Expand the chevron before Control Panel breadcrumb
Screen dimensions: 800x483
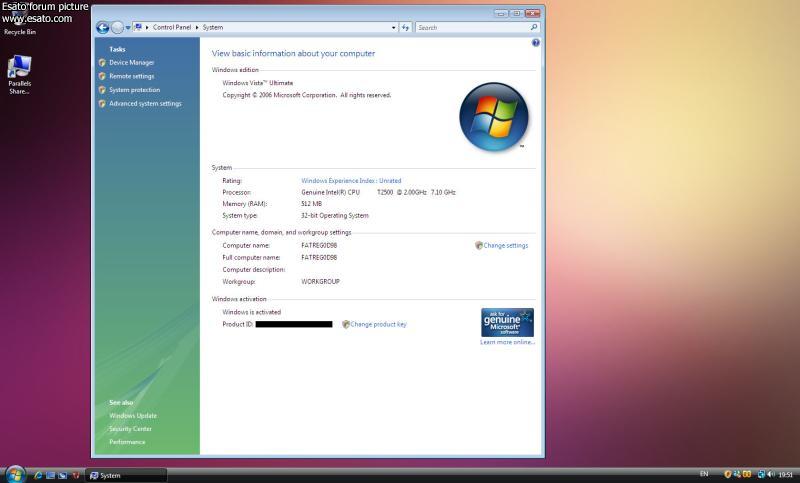pos(147,28)
